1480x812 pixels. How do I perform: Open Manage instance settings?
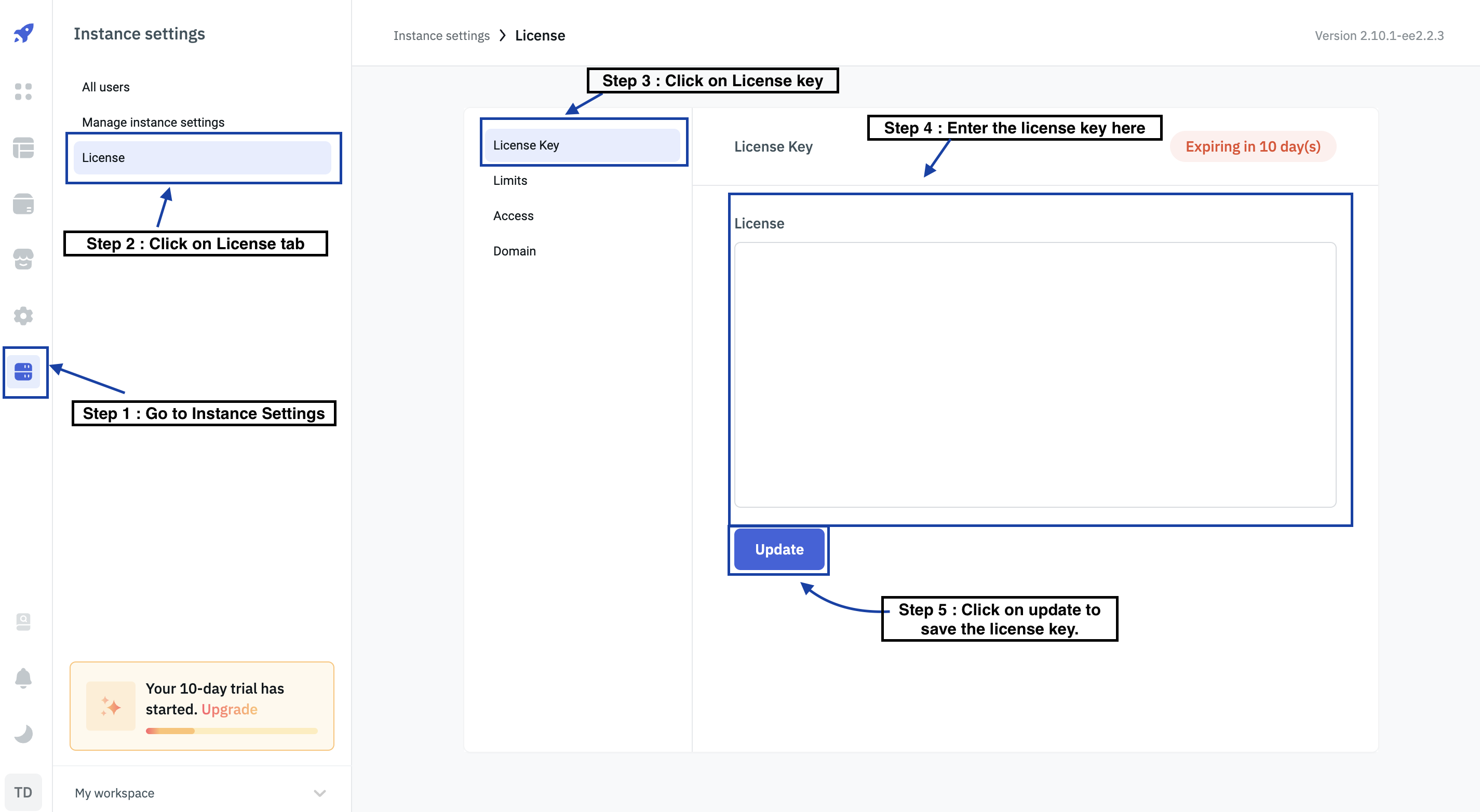pos(153,123)
